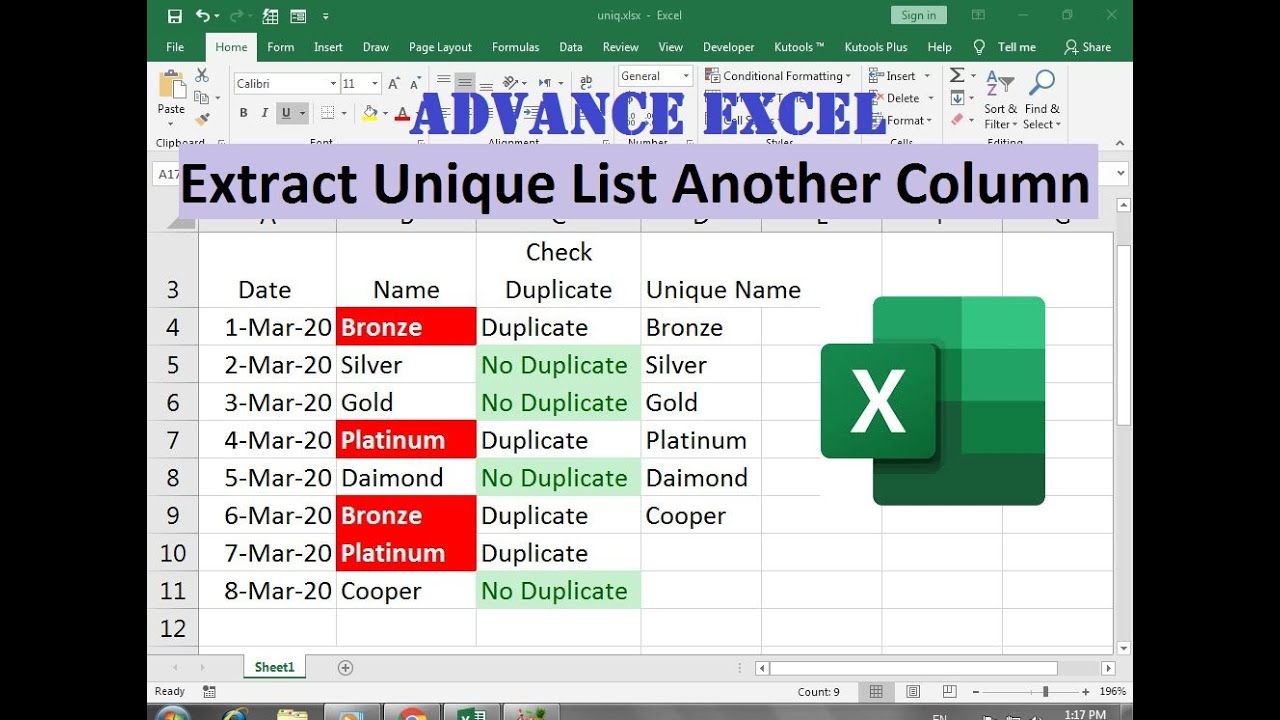Image resolution: width=1280 pixels, height=720 pixels.
Task: Switch to the Page Layout tab
Action: coord(440,47)
